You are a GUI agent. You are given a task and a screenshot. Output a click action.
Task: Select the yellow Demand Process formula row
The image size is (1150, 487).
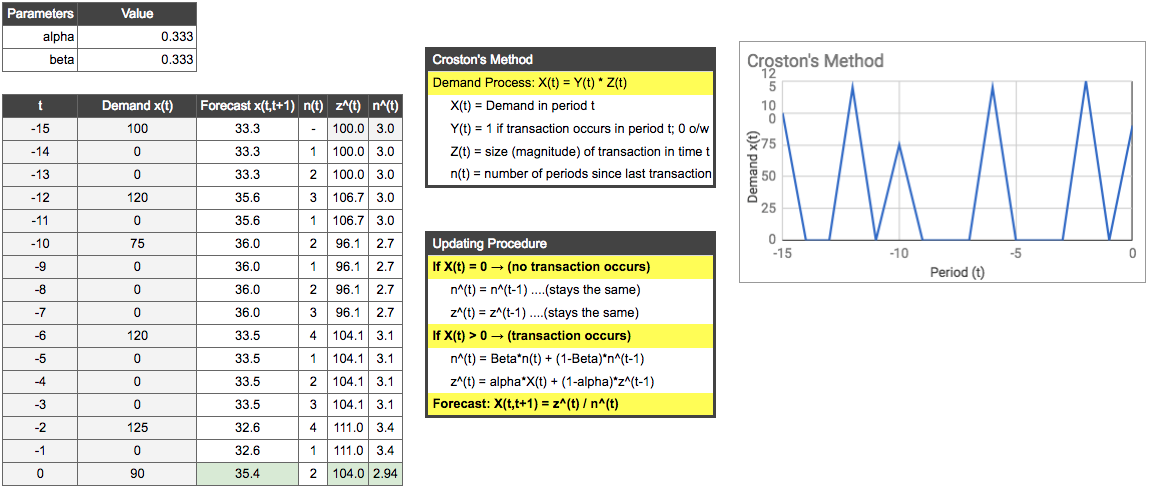tap(570, 83)
